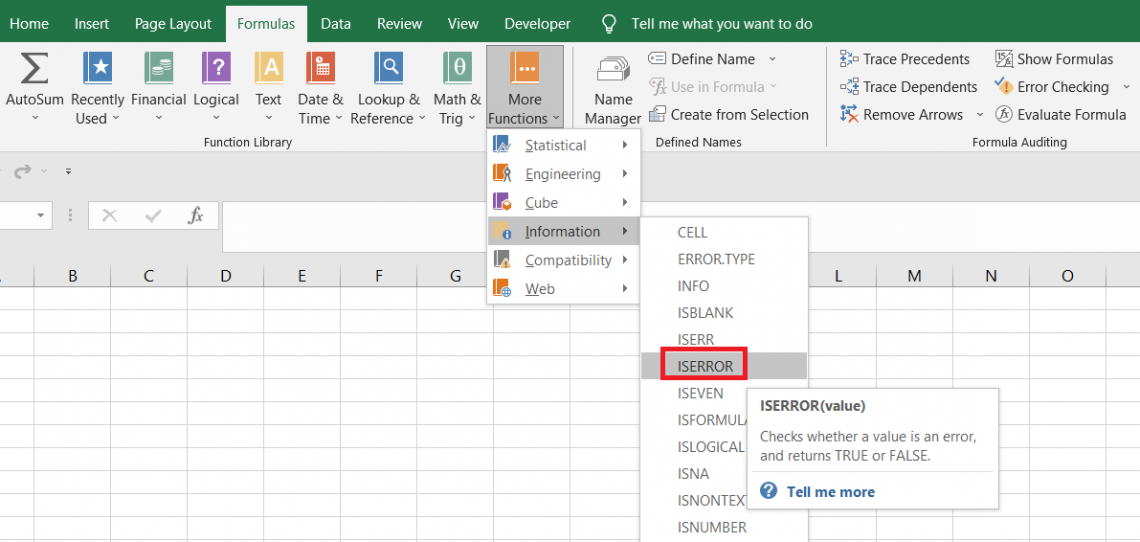Click the Insert Function fx button
The width and height of the screenshot is (1140, 542).
(x=196, y=215)
